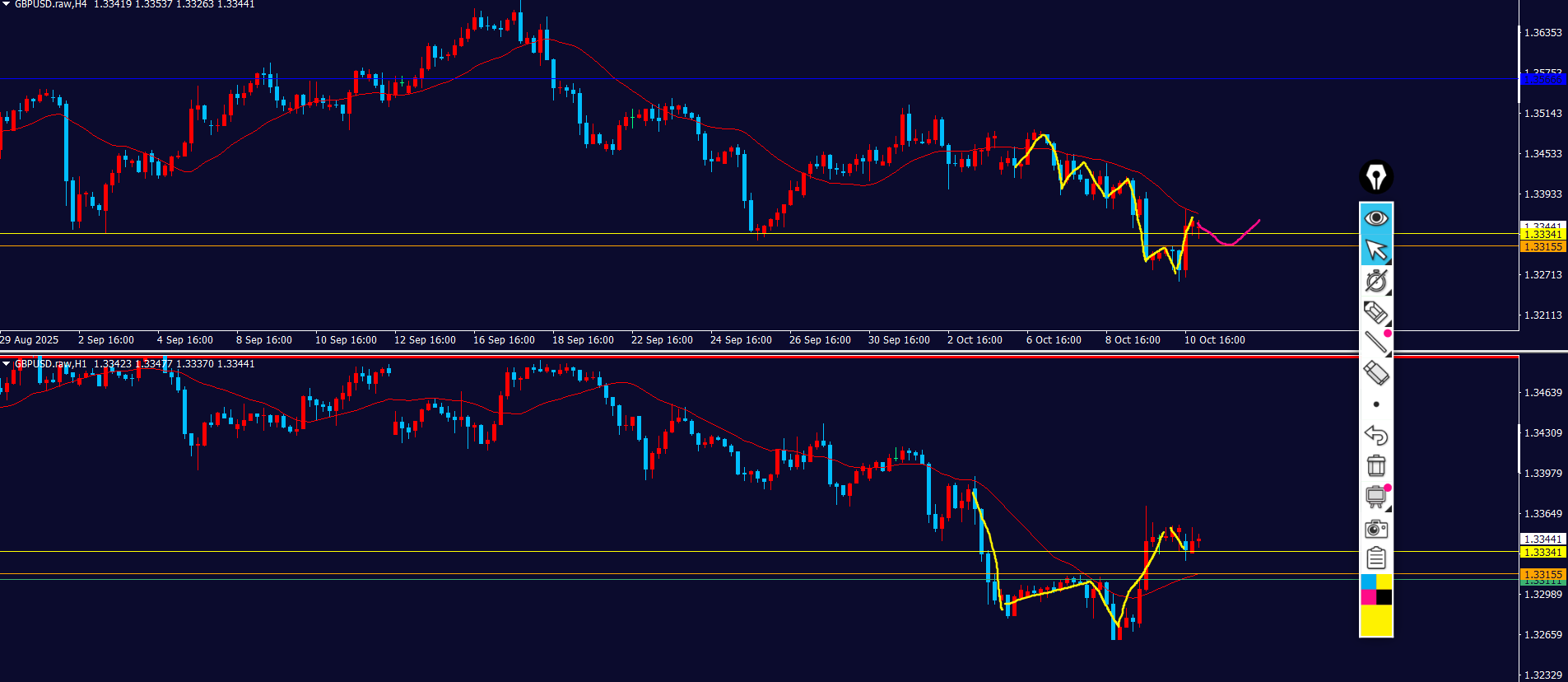The image size is (1568, 682).
Task: Click the large yellow current color box
Action: click(x=1375, y=620)
